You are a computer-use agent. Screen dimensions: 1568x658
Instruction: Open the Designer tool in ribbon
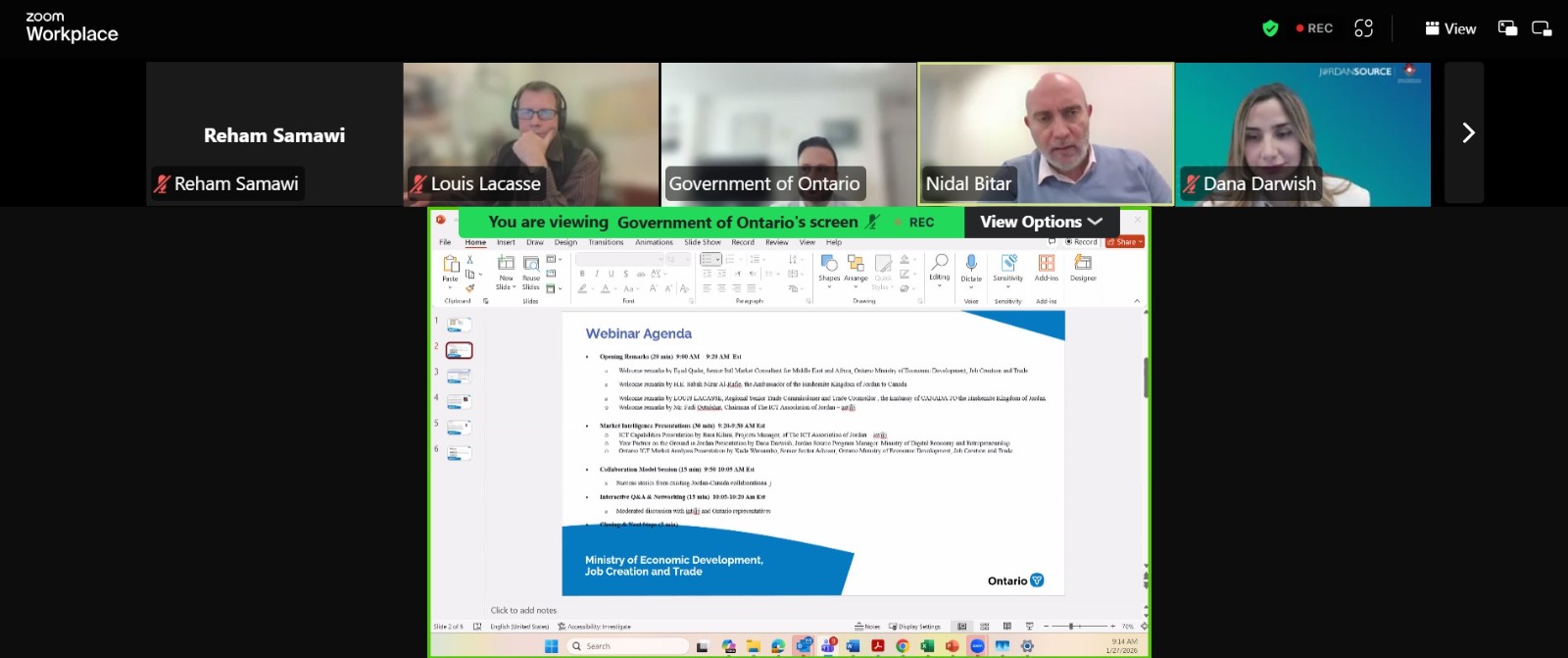click(1083, 267)
